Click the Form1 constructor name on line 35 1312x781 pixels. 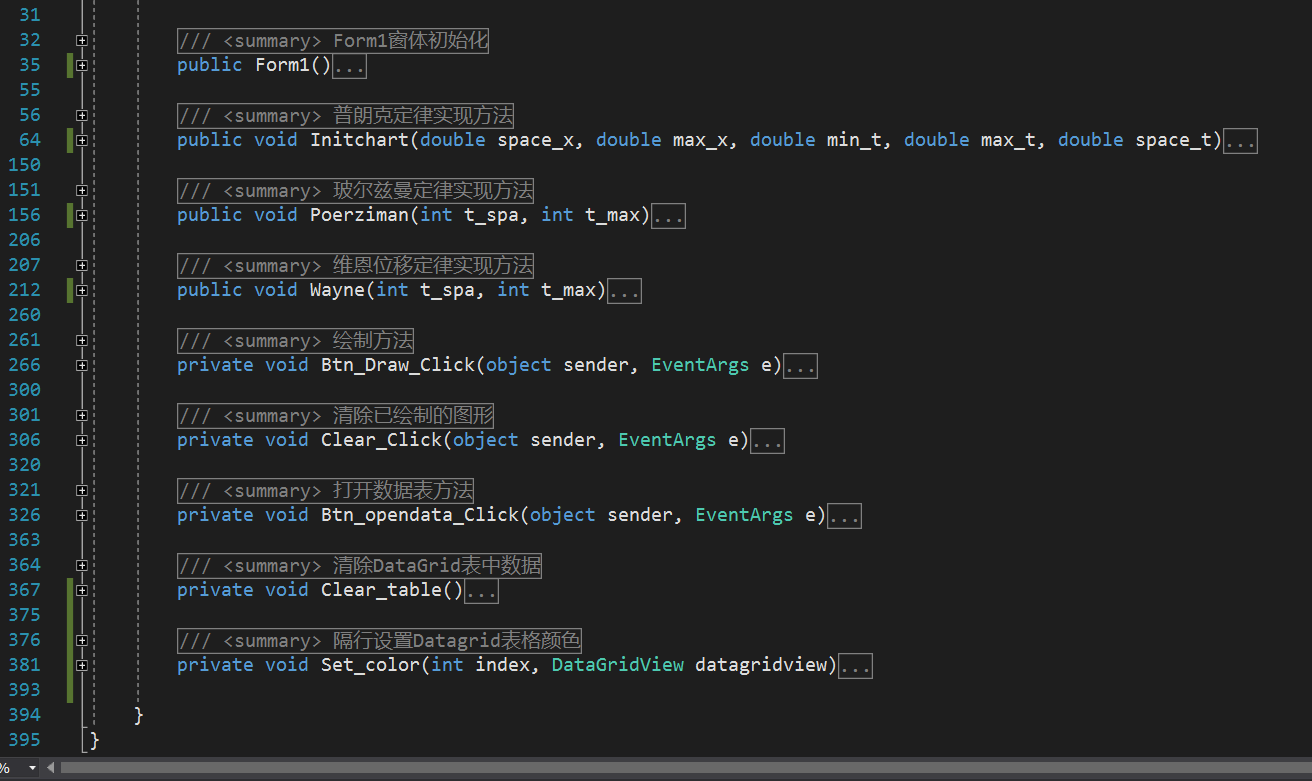[282, 65]
